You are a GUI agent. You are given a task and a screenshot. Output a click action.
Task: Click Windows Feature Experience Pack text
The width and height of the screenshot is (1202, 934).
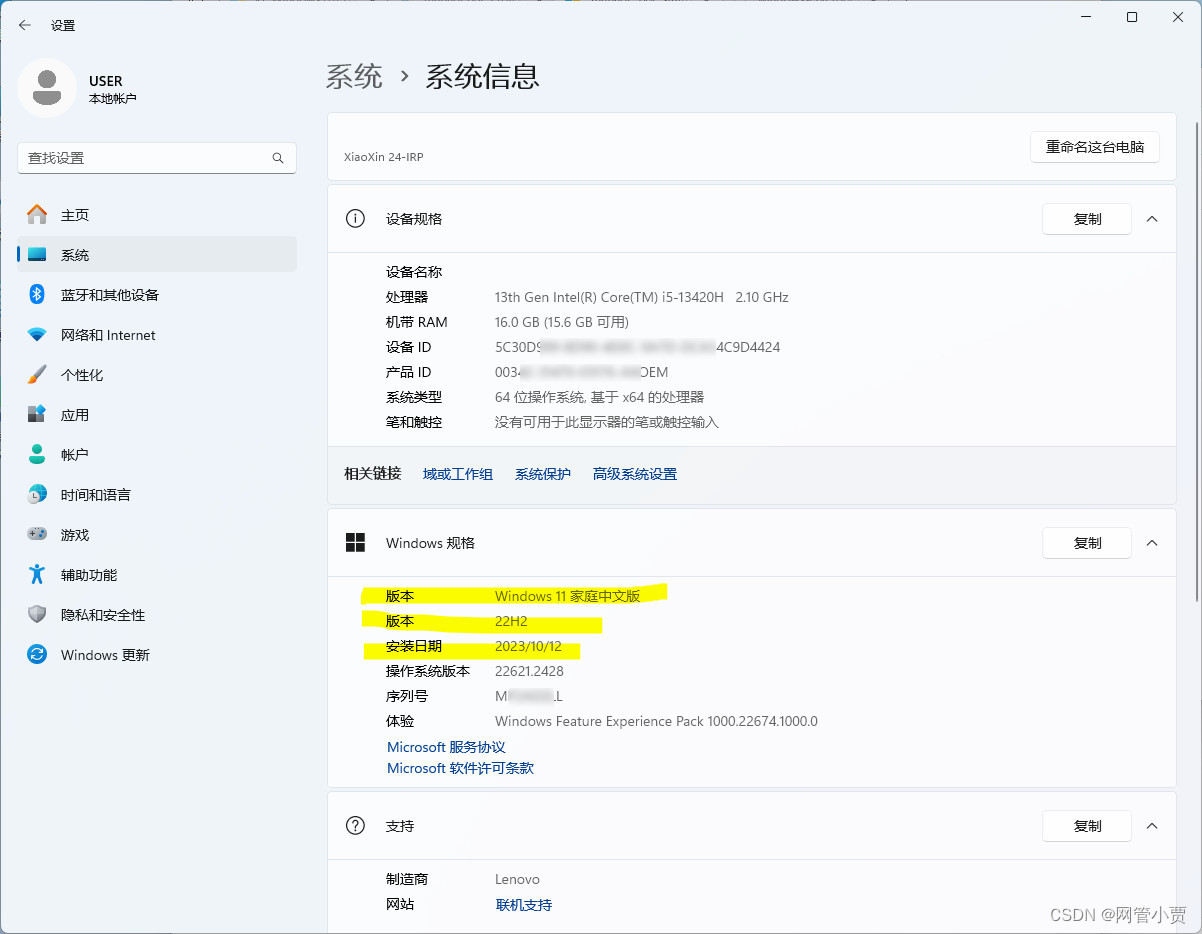(x=656, y=721)
